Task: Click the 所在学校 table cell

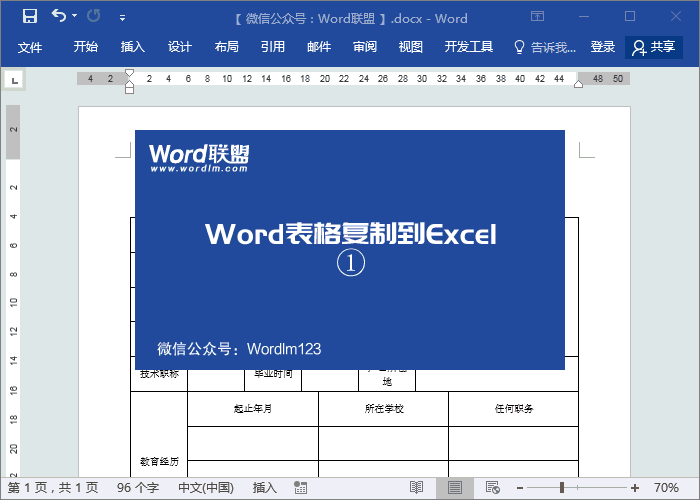Action: click(383, 408)
